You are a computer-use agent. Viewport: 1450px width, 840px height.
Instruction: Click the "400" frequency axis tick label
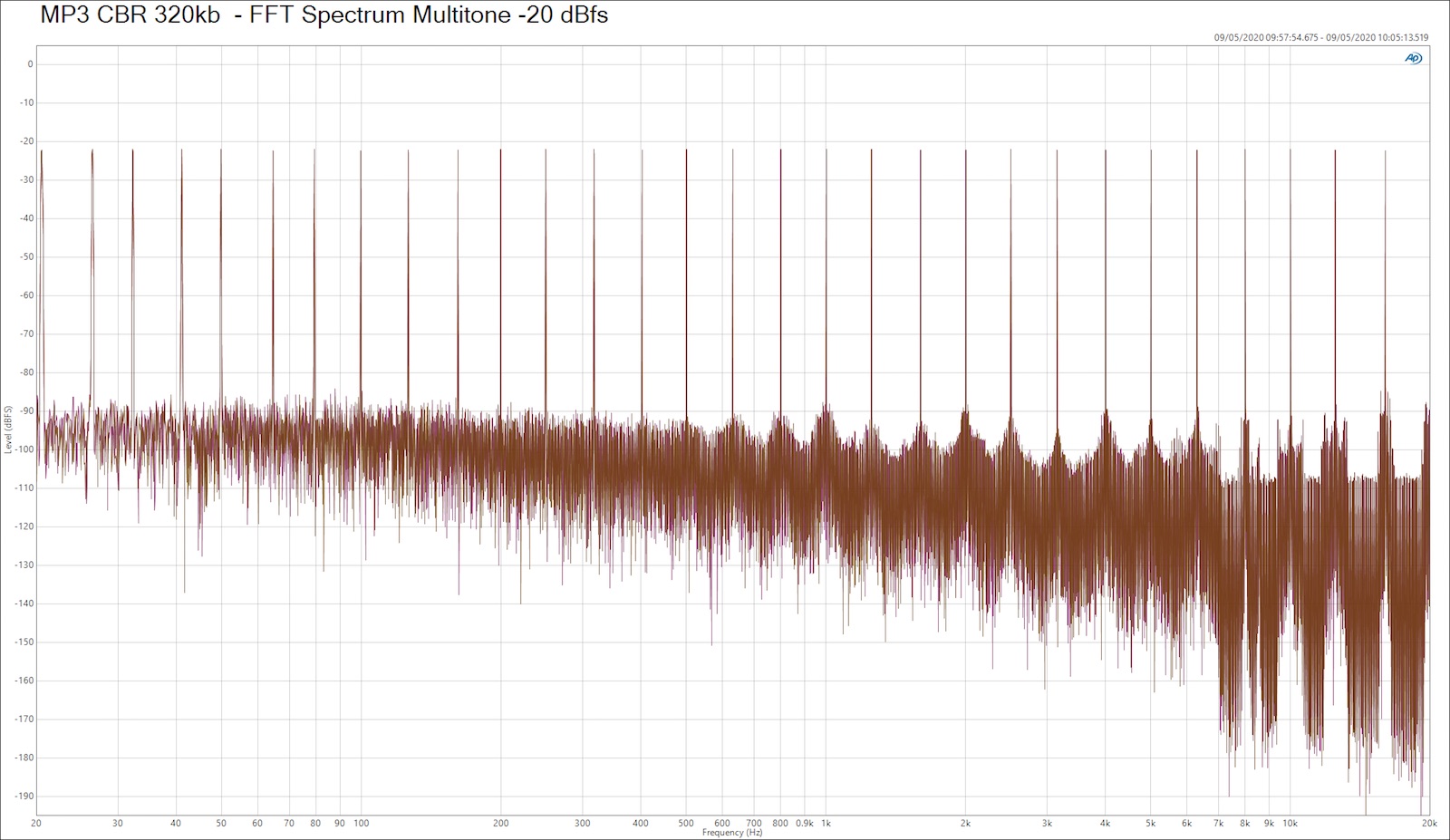click(641, 824)
